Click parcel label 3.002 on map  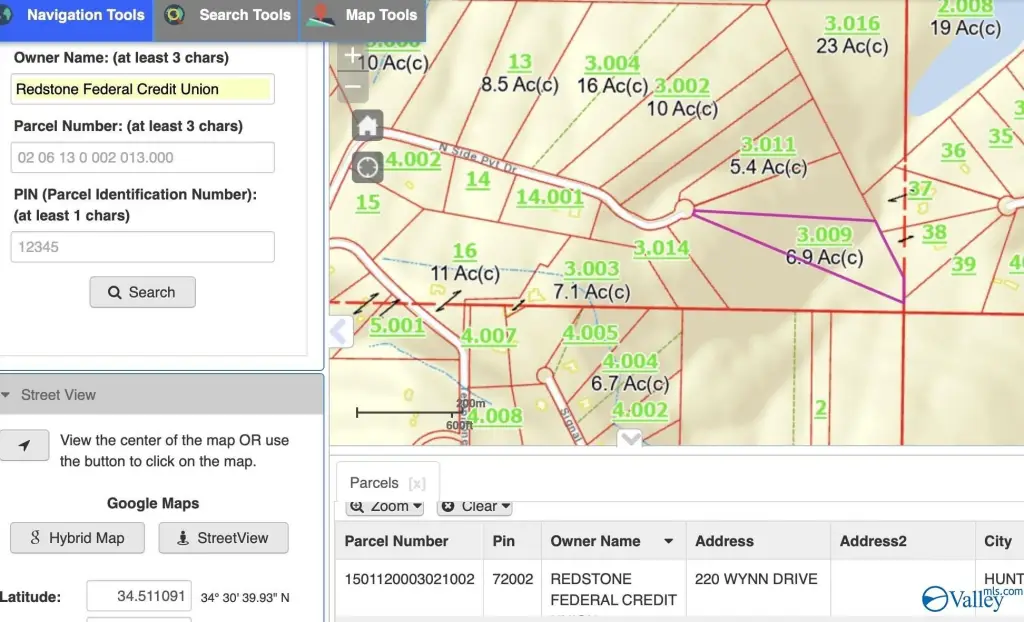(682, 86)
